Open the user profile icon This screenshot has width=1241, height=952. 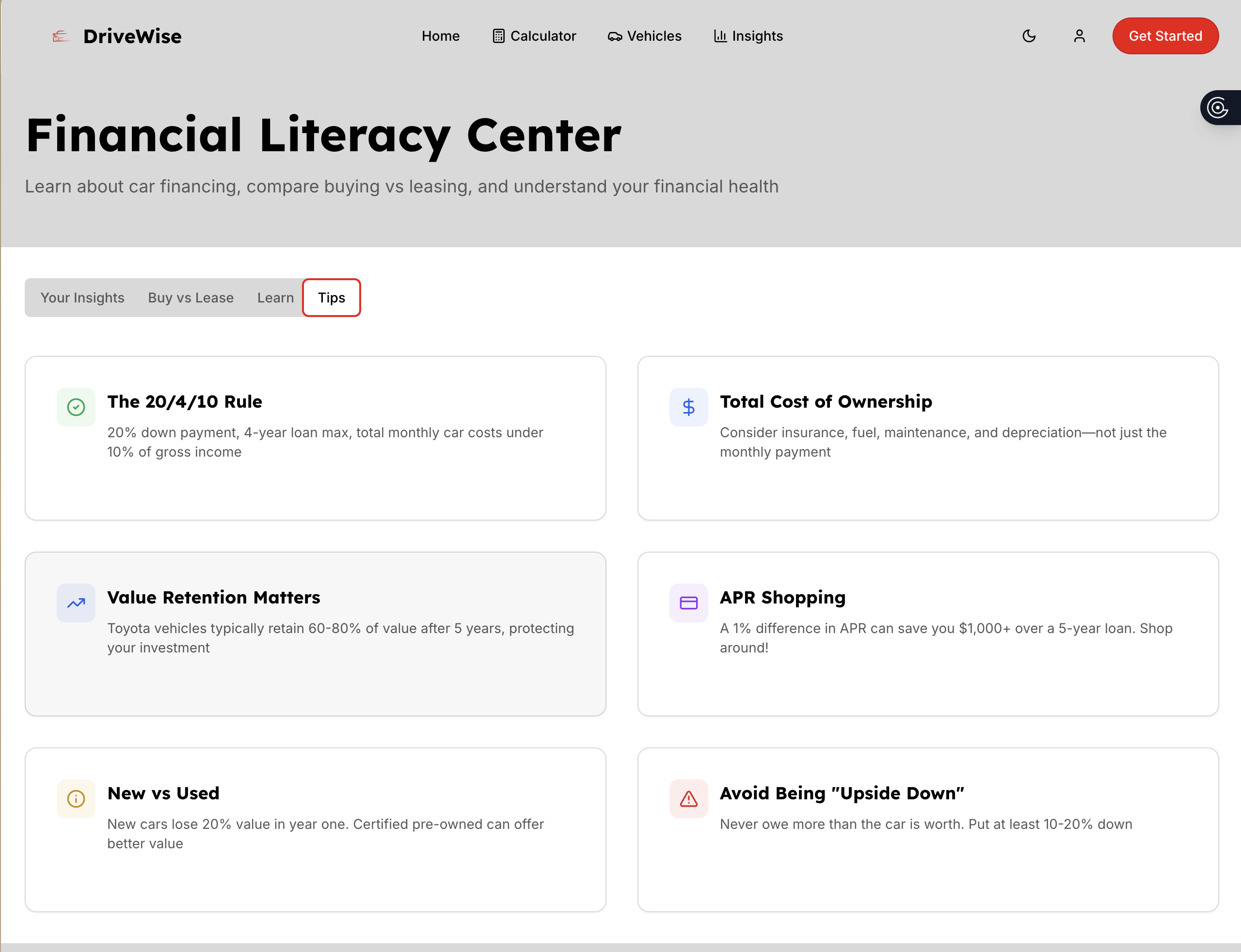pos(1079,36)
